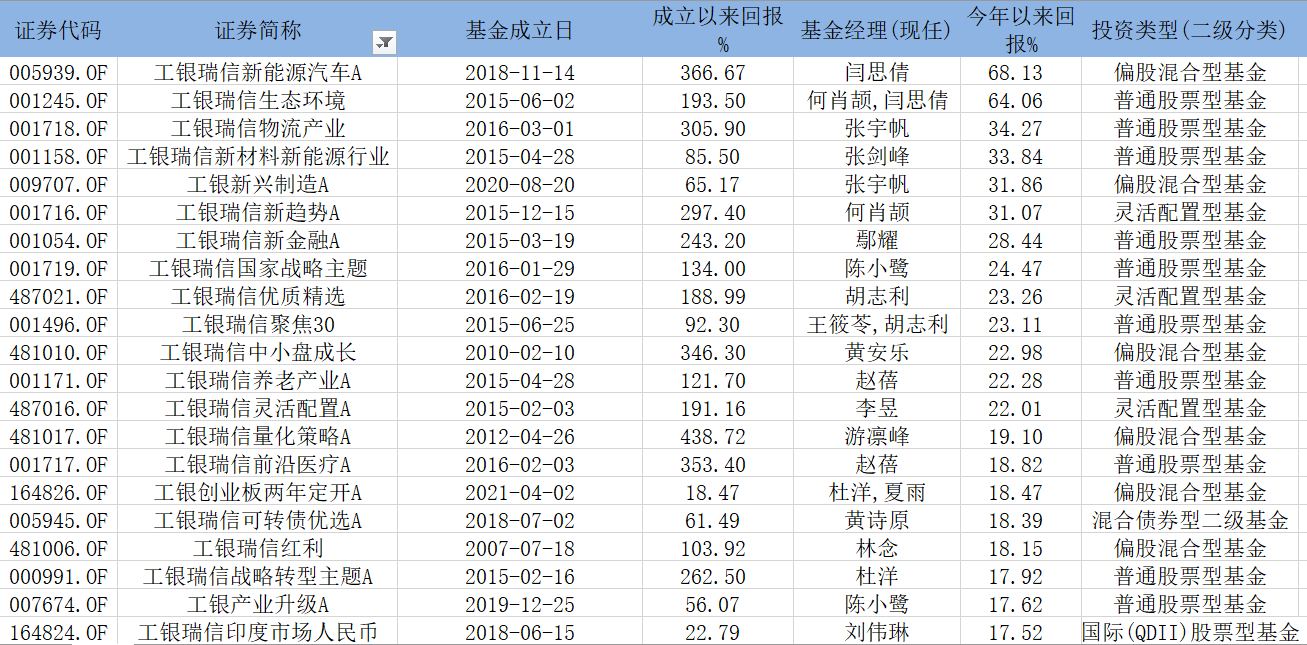This screenshot has width=1307, height=645.
Task: Click the manager cell 李昱
Action: 877,409
